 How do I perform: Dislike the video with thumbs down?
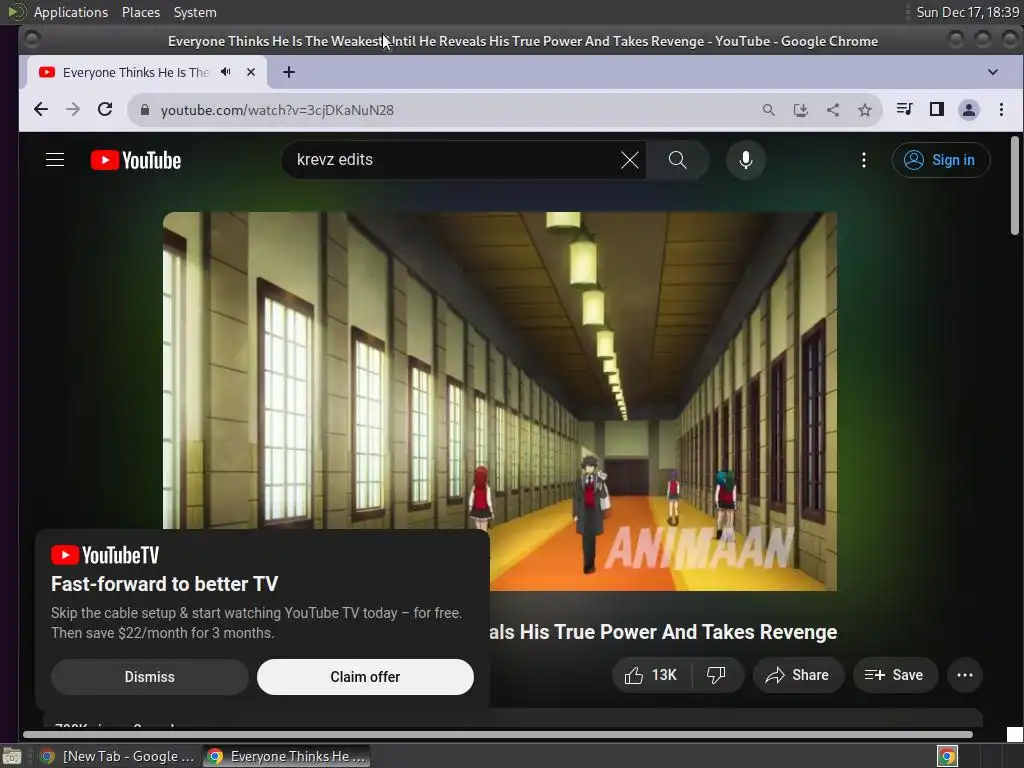pyautogui.click(x=717, y=675)
